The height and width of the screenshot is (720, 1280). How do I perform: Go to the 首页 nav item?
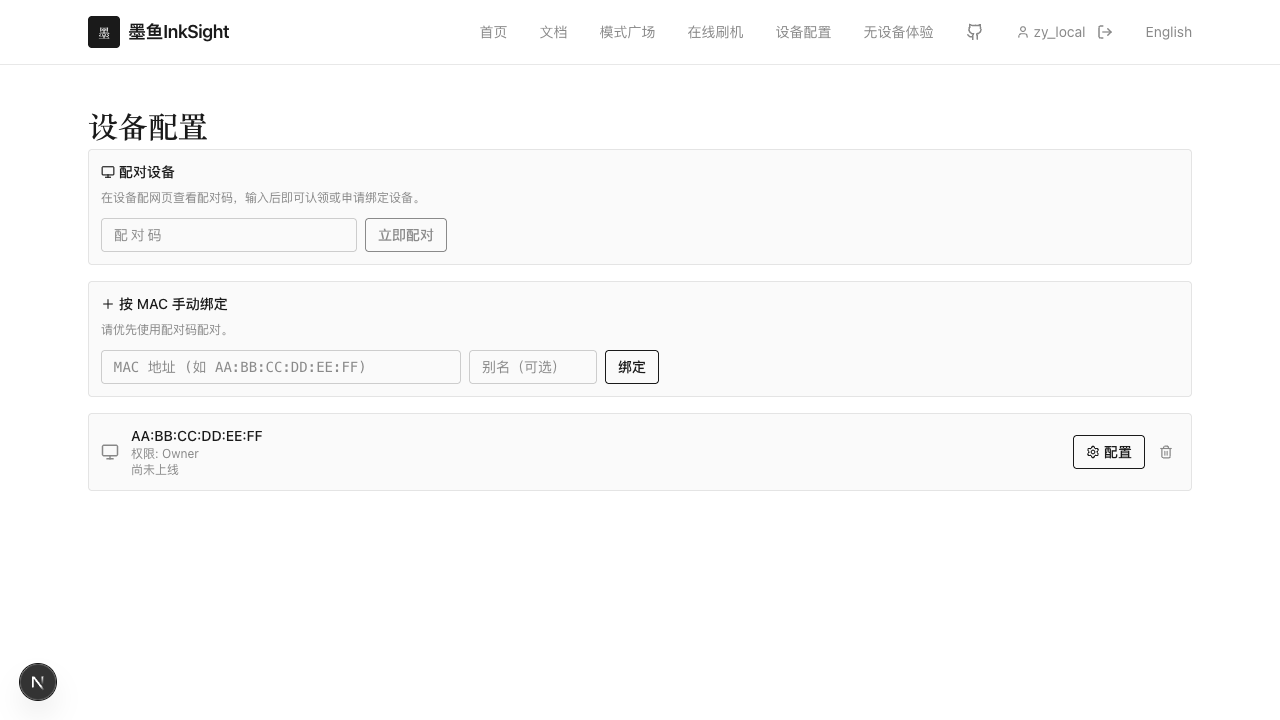pyautogui.click(x=493, y=32)
